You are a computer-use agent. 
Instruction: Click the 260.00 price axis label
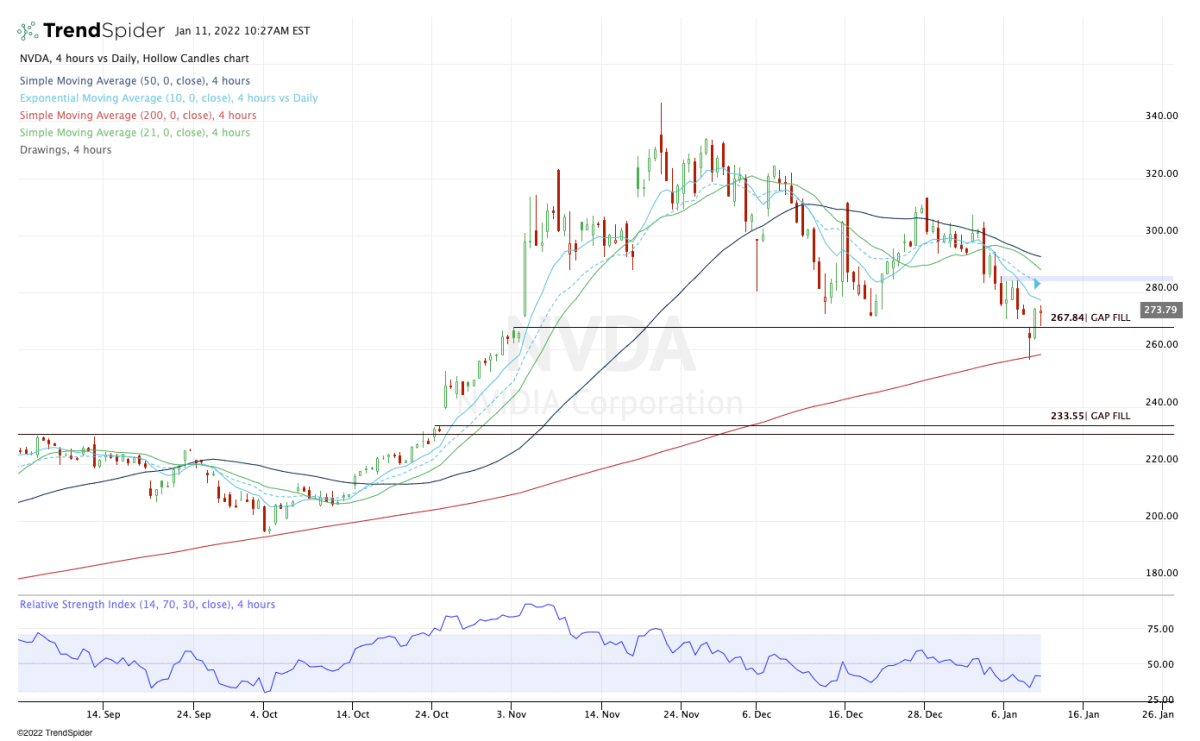click(x=1162, y=345)
